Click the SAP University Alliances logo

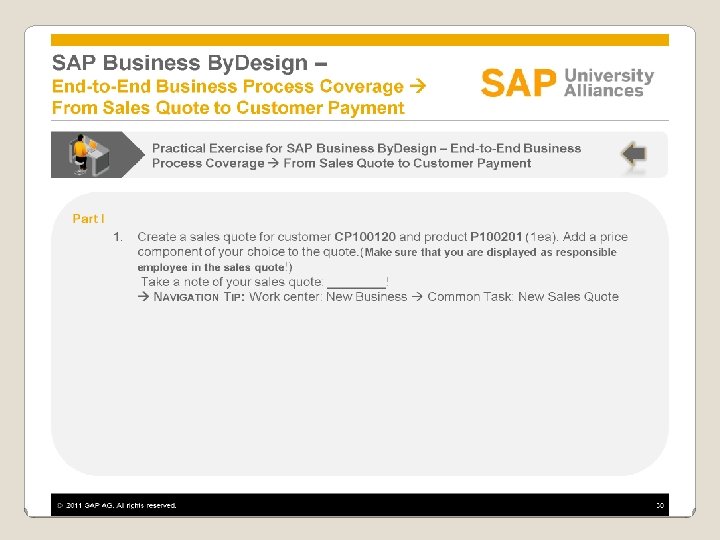pos(568,83)
